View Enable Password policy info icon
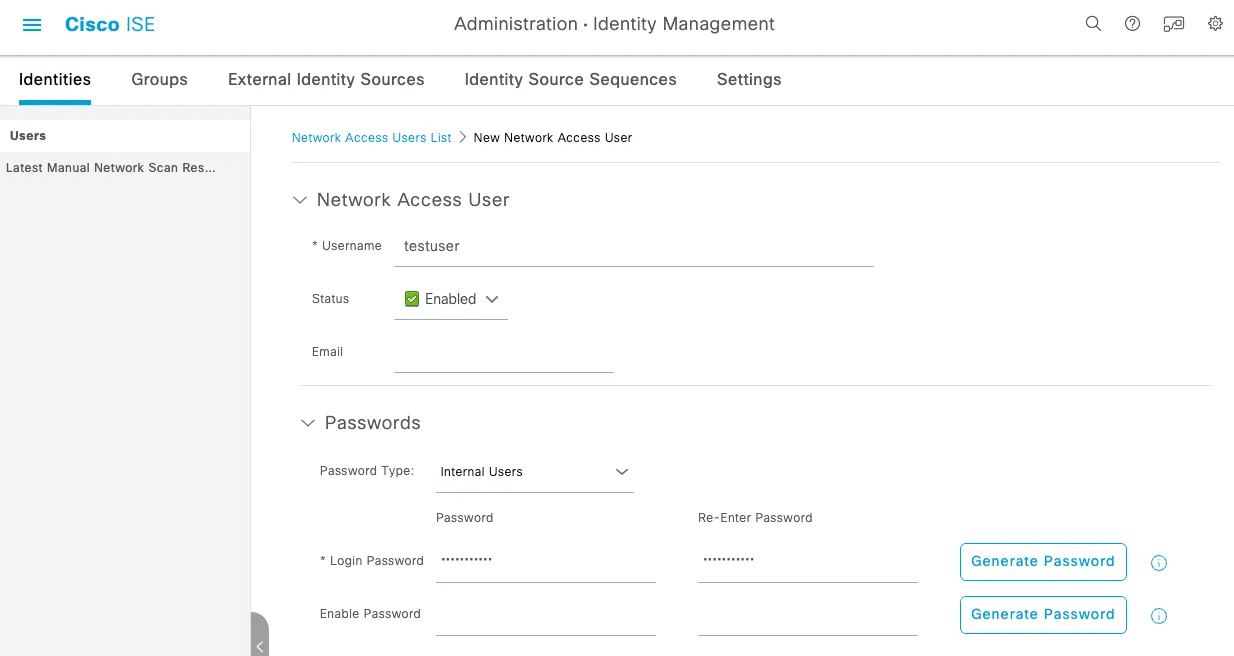This screenshot has height=656, width=1234. (1158, 615)
